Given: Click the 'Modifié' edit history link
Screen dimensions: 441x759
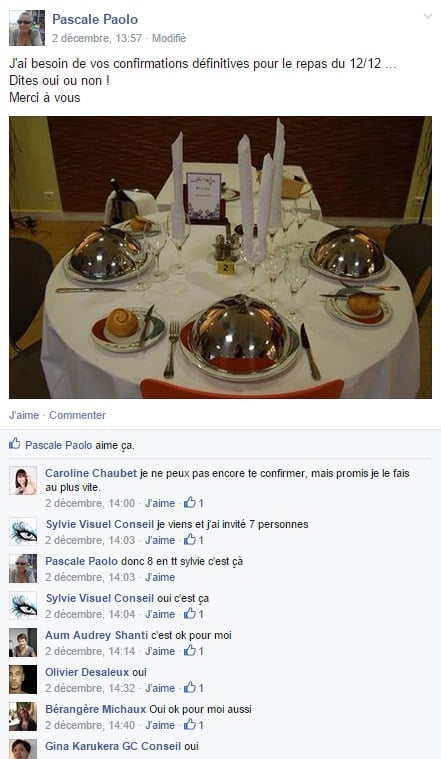Looking at the screenshot, I should pyautogui.click(x=169, y=38).
